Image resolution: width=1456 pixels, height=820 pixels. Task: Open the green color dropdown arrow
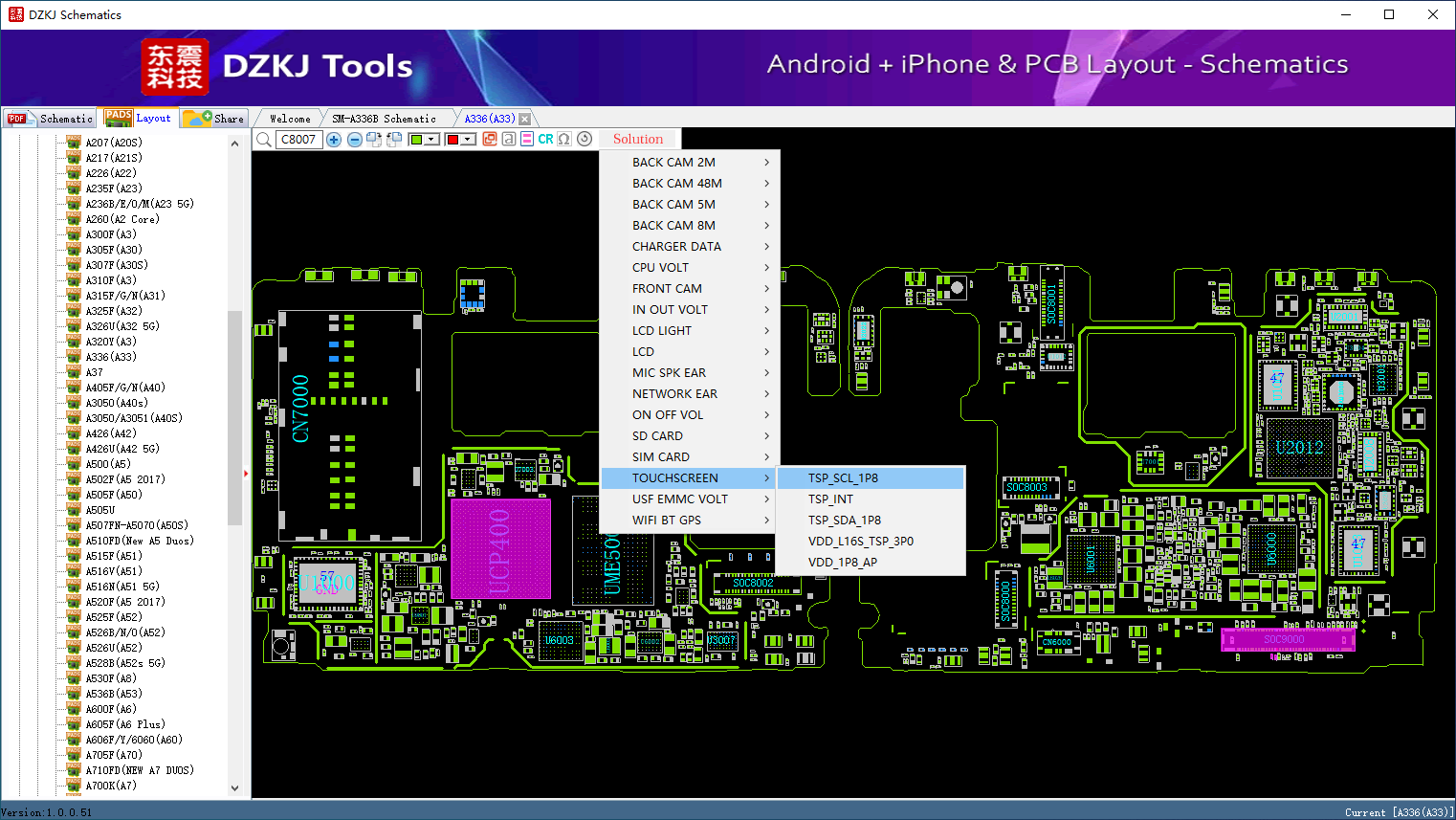(432, 140)
